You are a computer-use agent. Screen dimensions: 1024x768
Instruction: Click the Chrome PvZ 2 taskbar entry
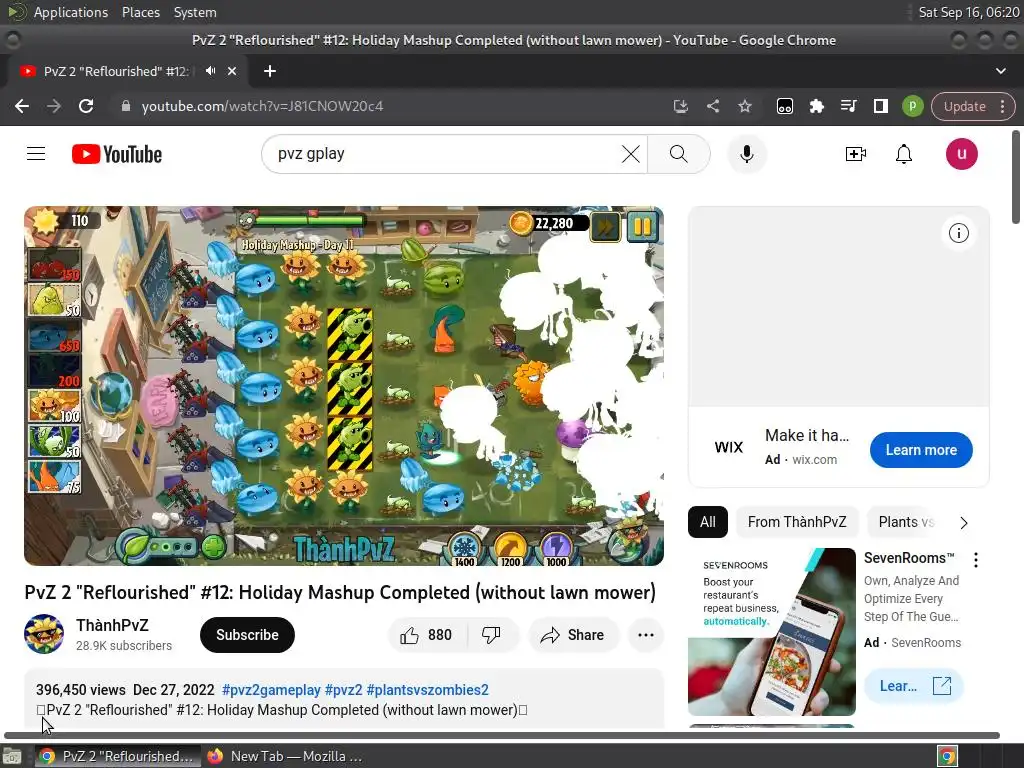[x=118, y=756]
